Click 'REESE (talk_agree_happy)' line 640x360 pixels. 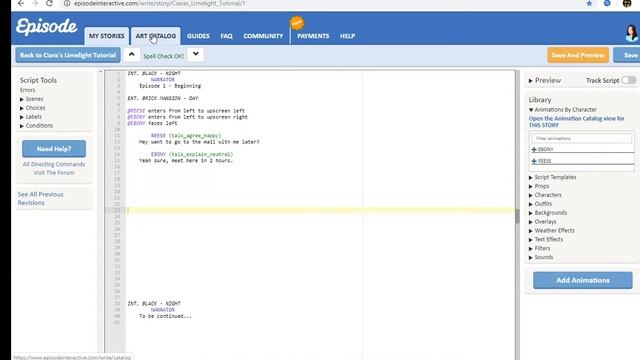point(186,136)
